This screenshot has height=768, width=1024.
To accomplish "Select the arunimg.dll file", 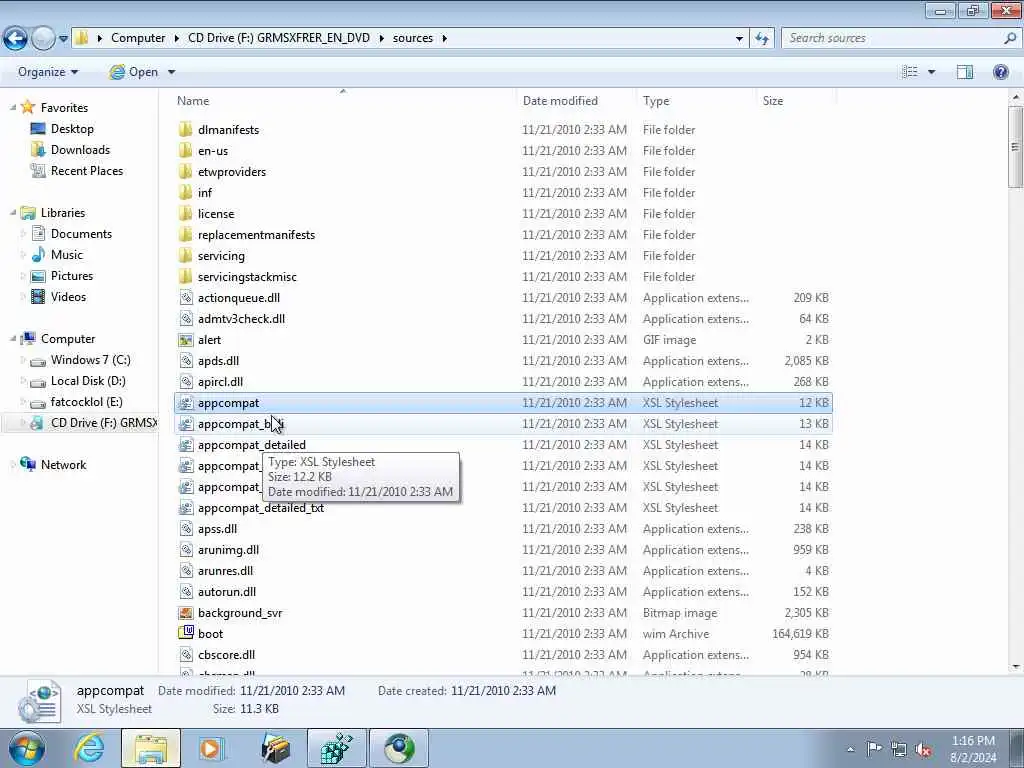I will point(228,550).
